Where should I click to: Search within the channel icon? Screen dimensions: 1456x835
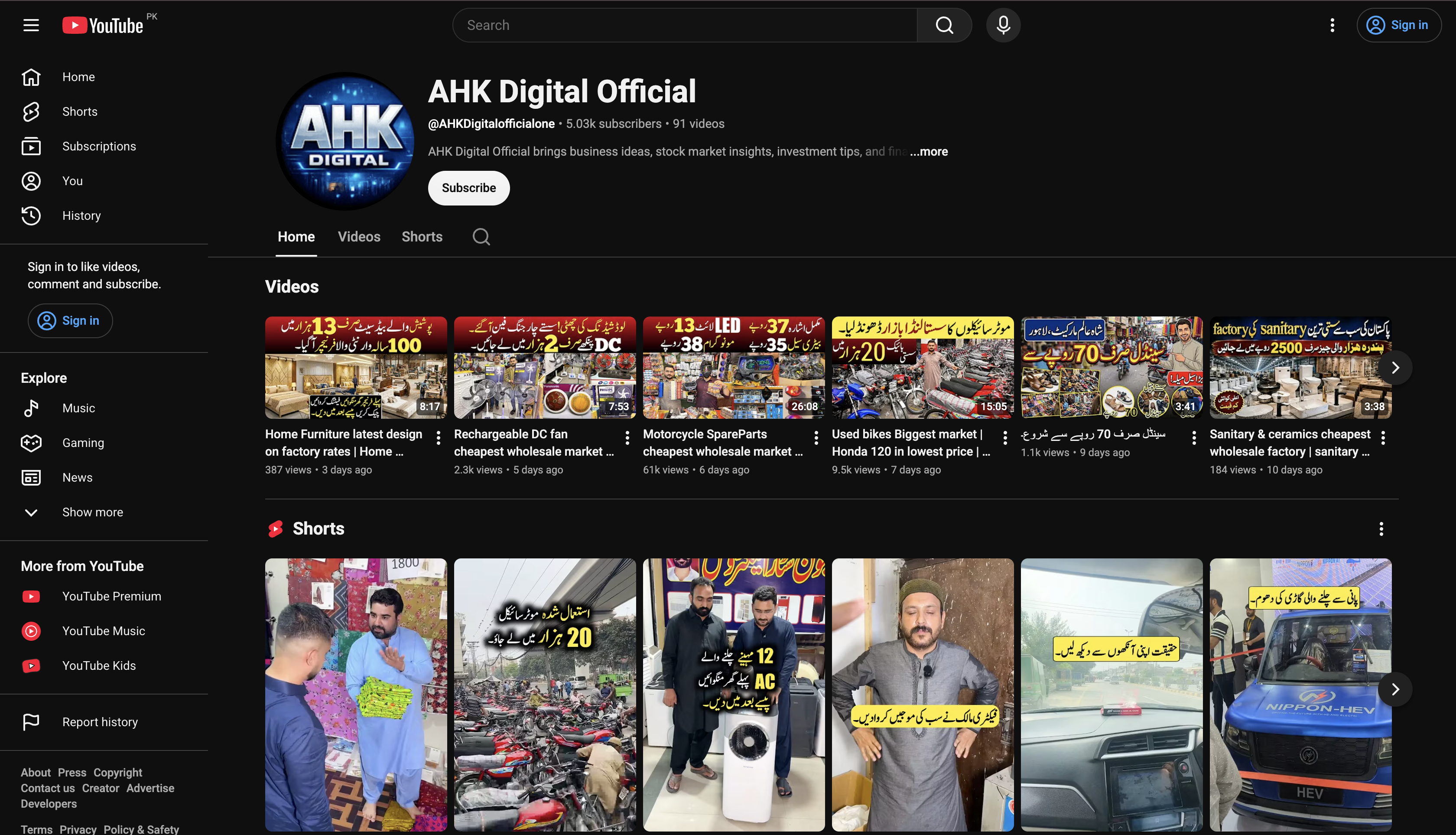tap(481, 237)
